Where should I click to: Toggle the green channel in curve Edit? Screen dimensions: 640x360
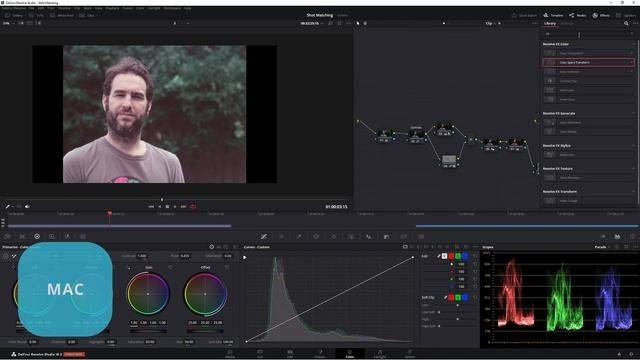point(458,256)
